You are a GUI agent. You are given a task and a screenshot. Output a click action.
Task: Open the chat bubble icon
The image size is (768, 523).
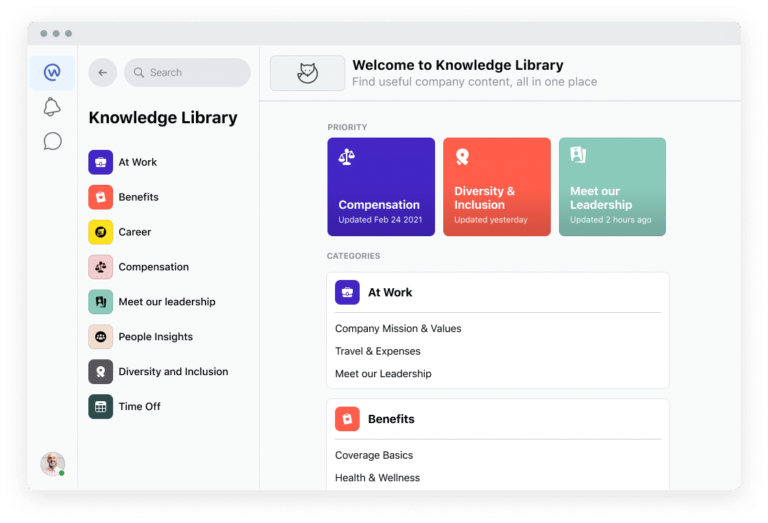pyautogui.click(x=52, y=141)
